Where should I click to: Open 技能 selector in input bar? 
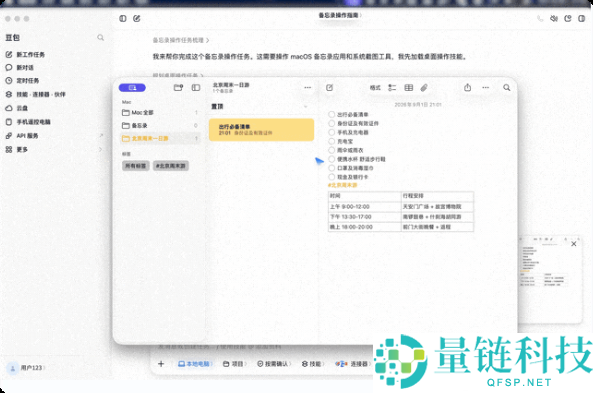coord(313,364)
